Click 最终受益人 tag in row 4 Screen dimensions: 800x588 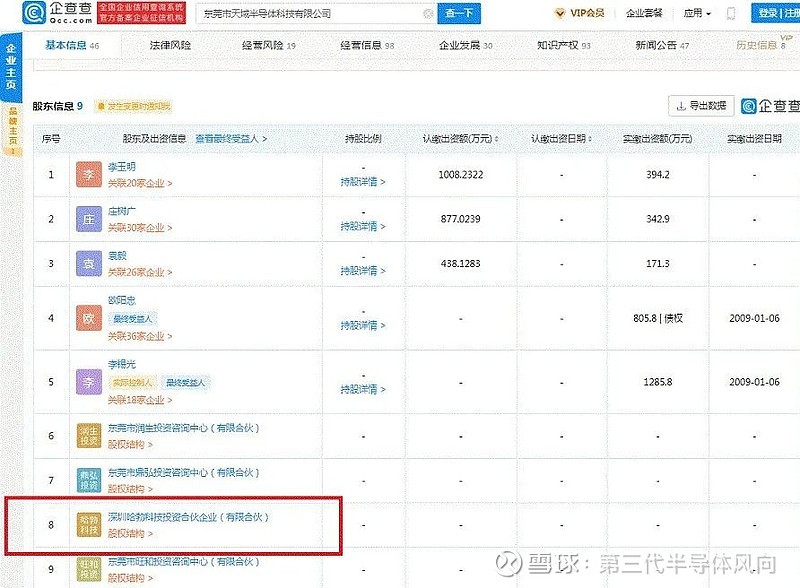tap(133, 319)
